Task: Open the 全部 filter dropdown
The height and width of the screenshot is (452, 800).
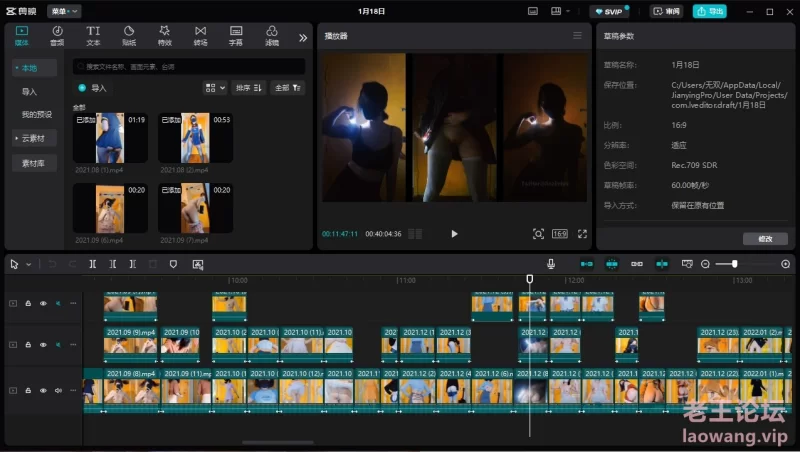Action: (x=288, y=88)
